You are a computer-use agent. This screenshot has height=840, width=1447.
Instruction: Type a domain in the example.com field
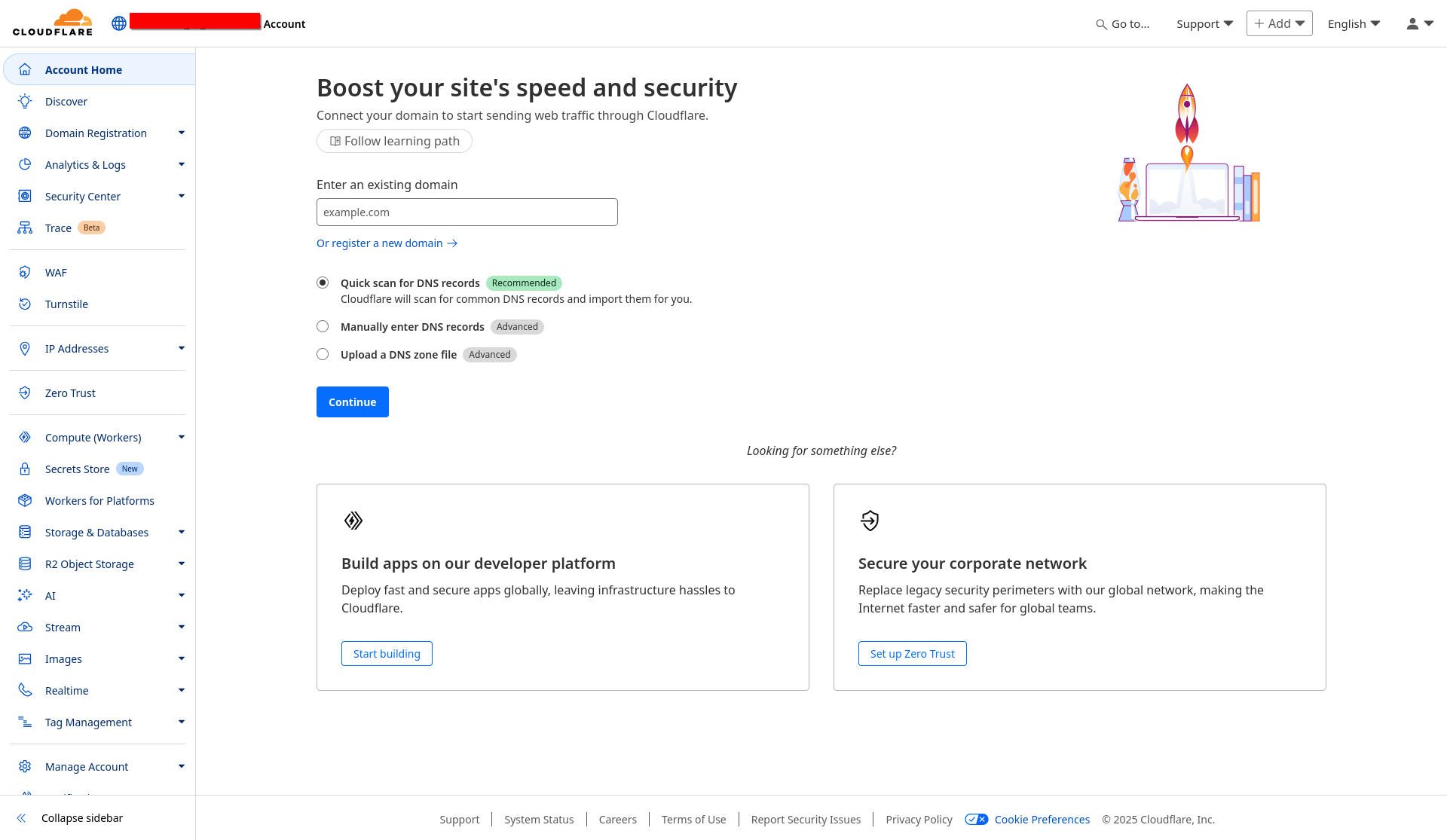coord(467,212)
